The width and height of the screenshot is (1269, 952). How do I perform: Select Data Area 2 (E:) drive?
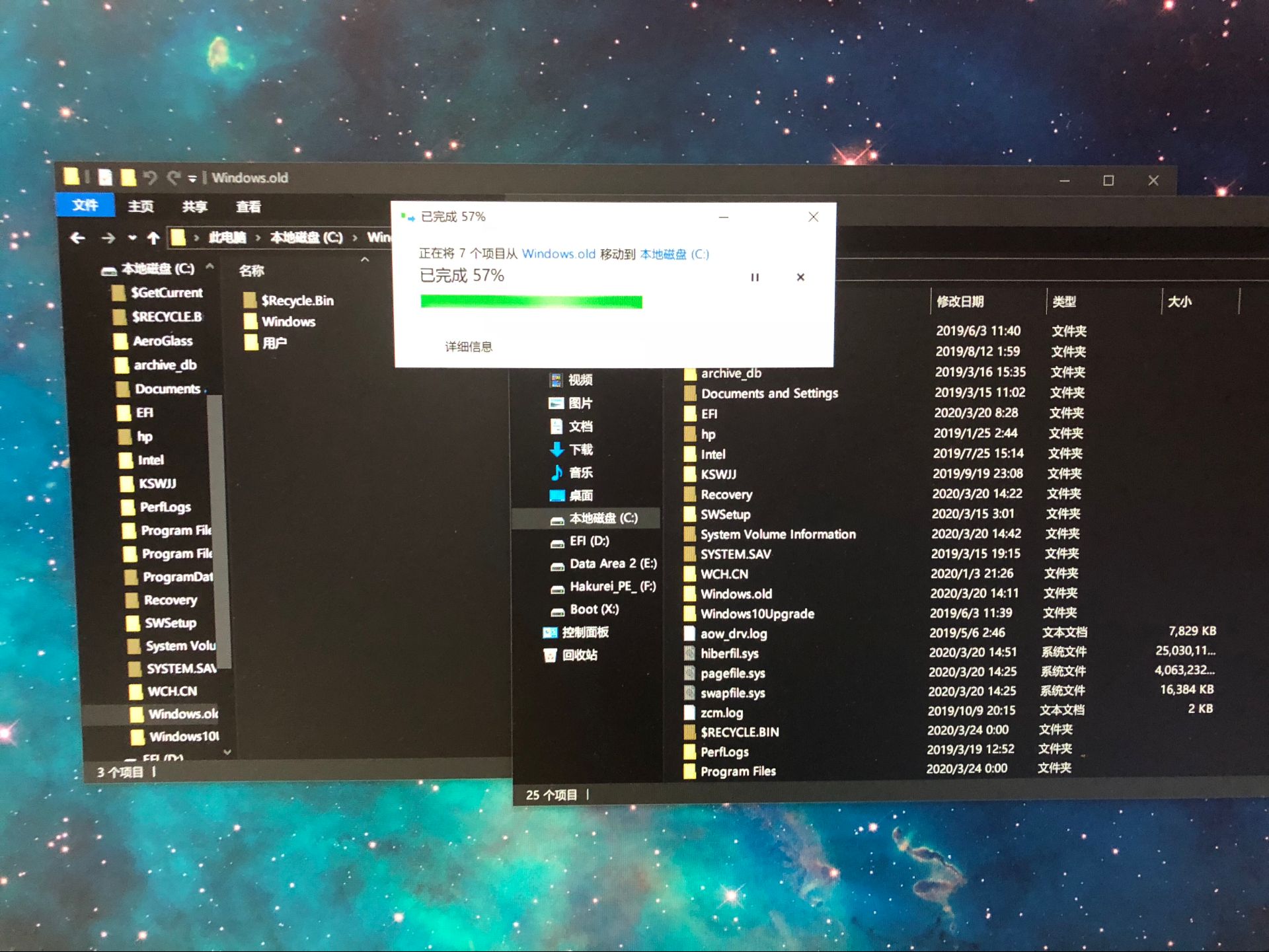(613, 564)
